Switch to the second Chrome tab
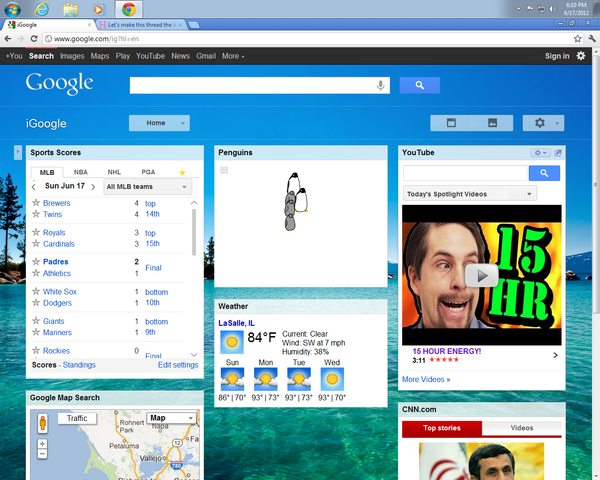This screenshot has width=600, height=480. 140,25
